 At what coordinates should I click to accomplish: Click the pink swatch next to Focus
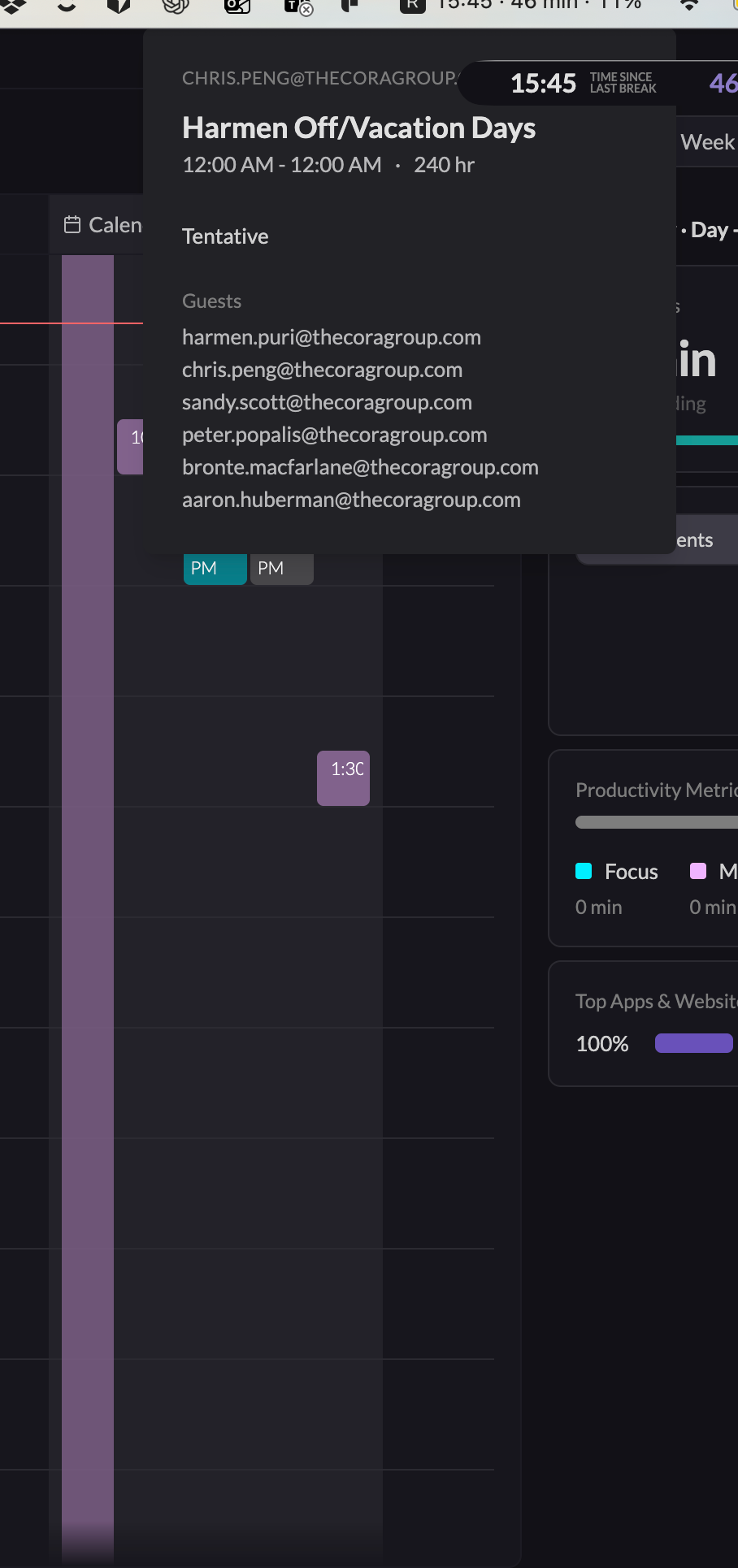tap(698, 871)
